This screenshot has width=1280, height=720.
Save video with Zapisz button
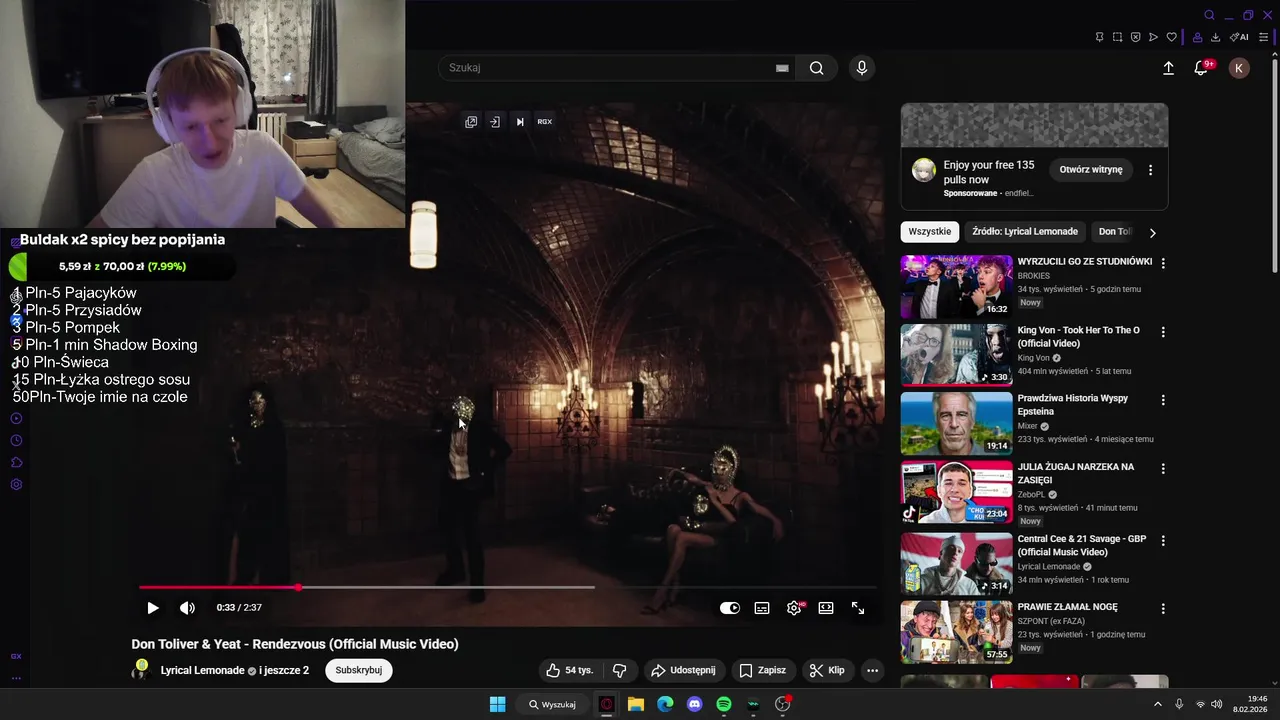[762, 670]
